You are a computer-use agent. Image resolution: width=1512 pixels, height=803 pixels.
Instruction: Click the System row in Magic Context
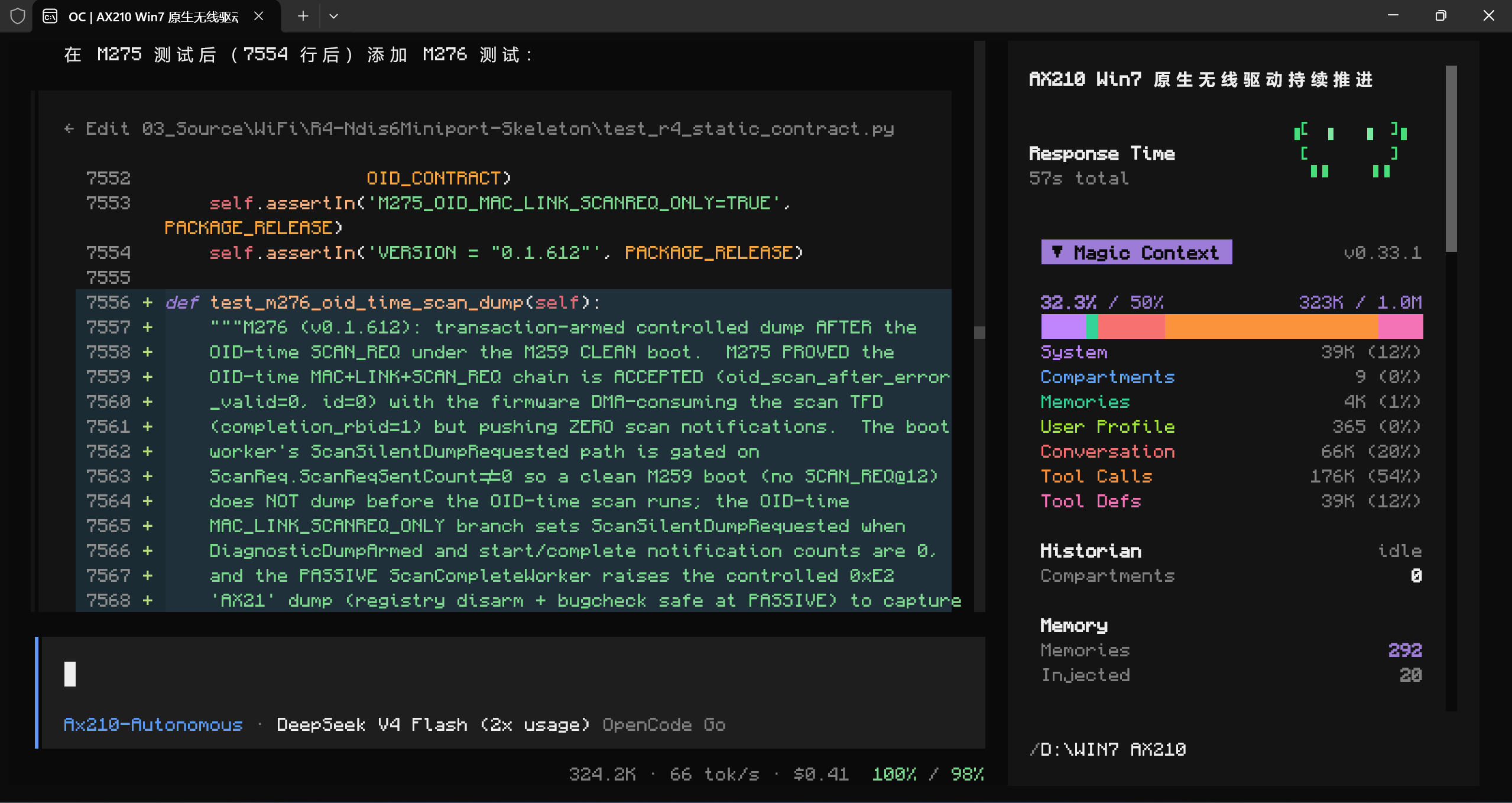click(1231, 352)
